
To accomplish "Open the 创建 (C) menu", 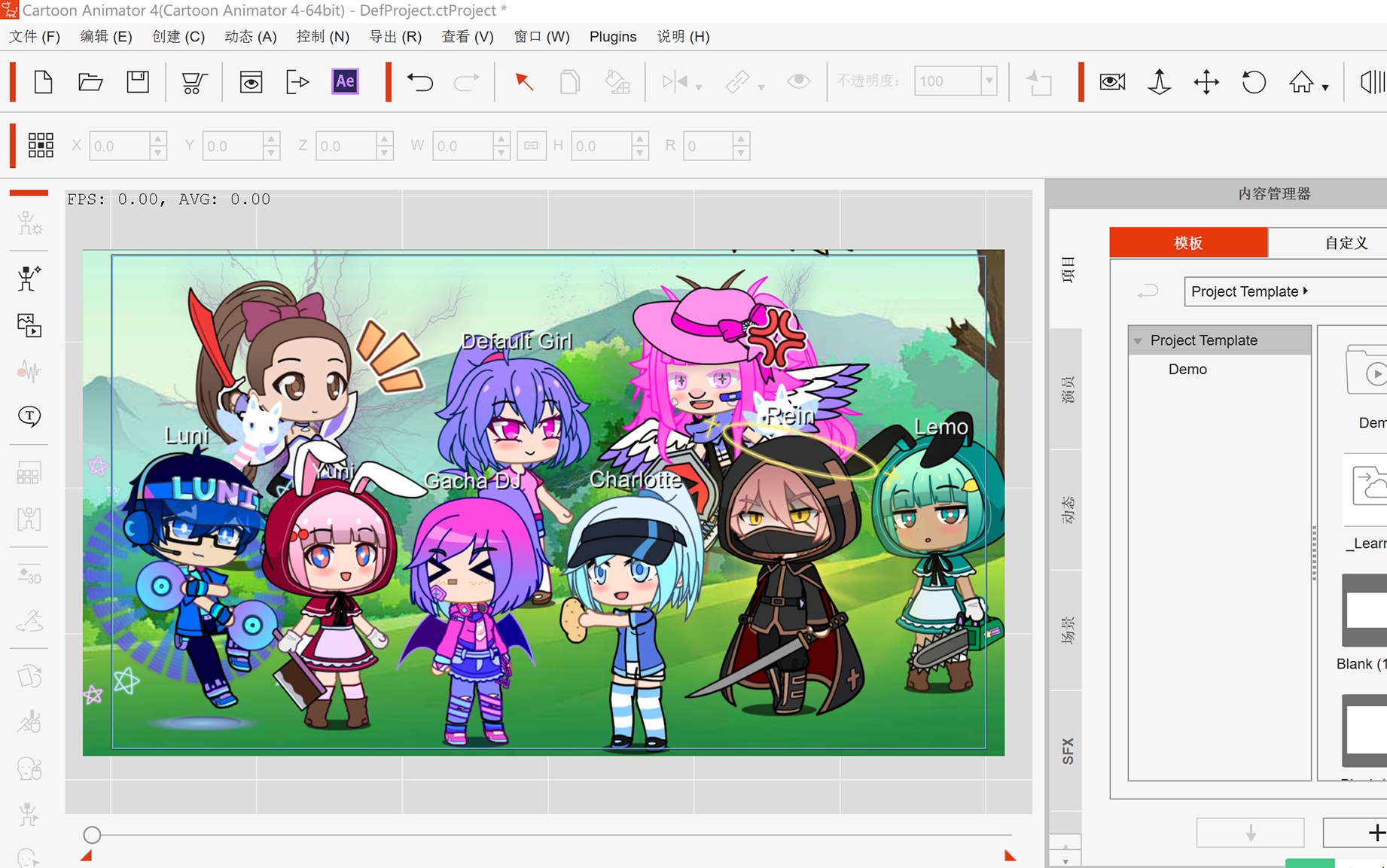I will [178, 36].
